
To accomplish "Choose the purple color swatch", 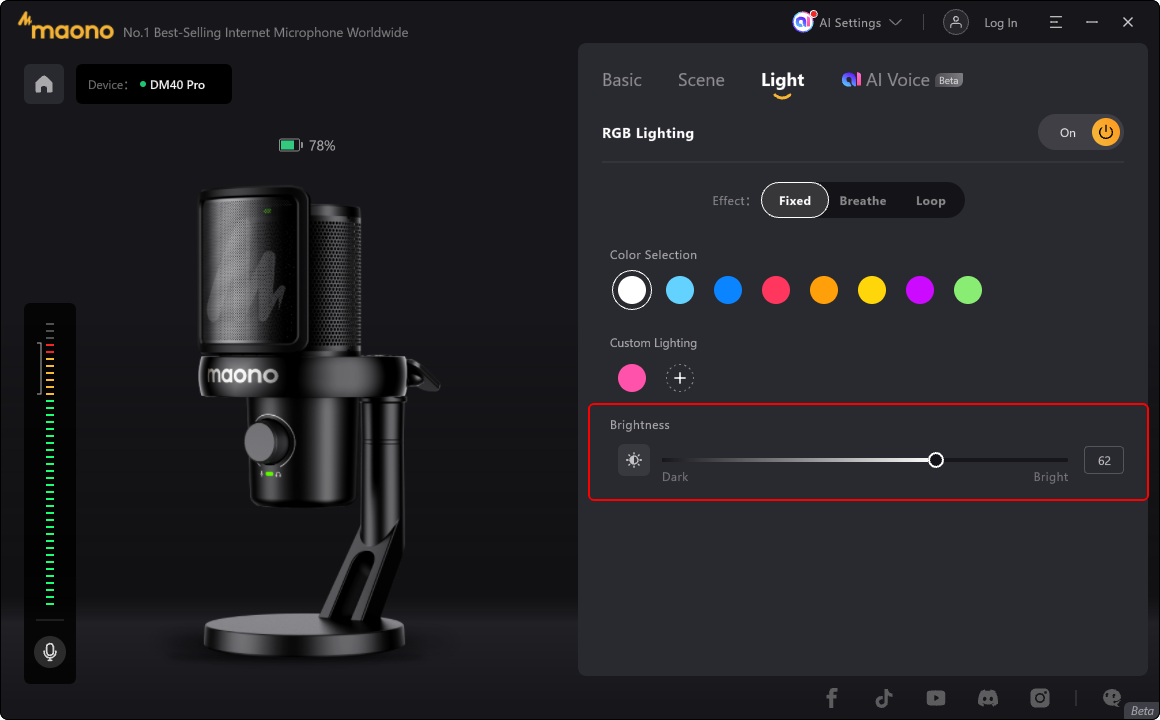I will (x=920, y=290).
